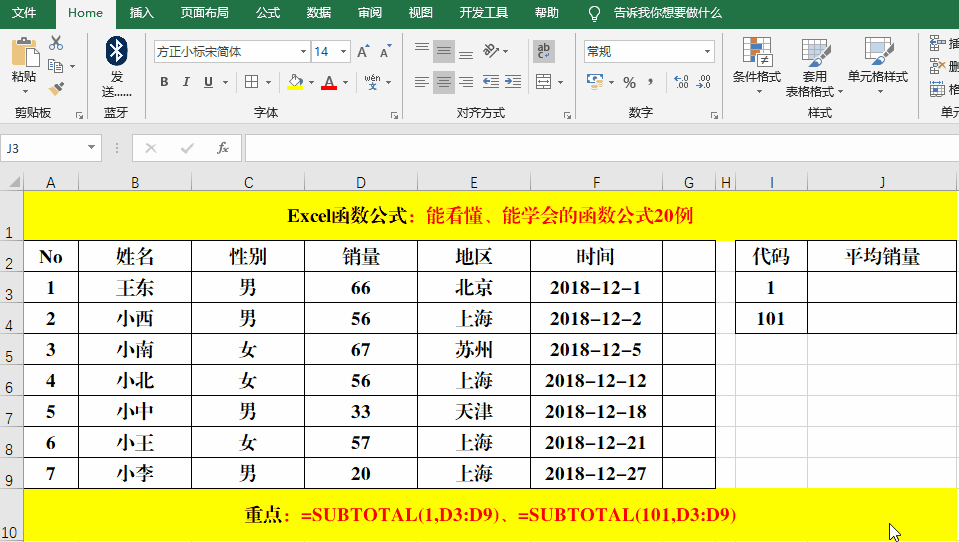Switch to the 视图 tab
The height and width of the screenshot is (542, 959).
coord(420,13)
